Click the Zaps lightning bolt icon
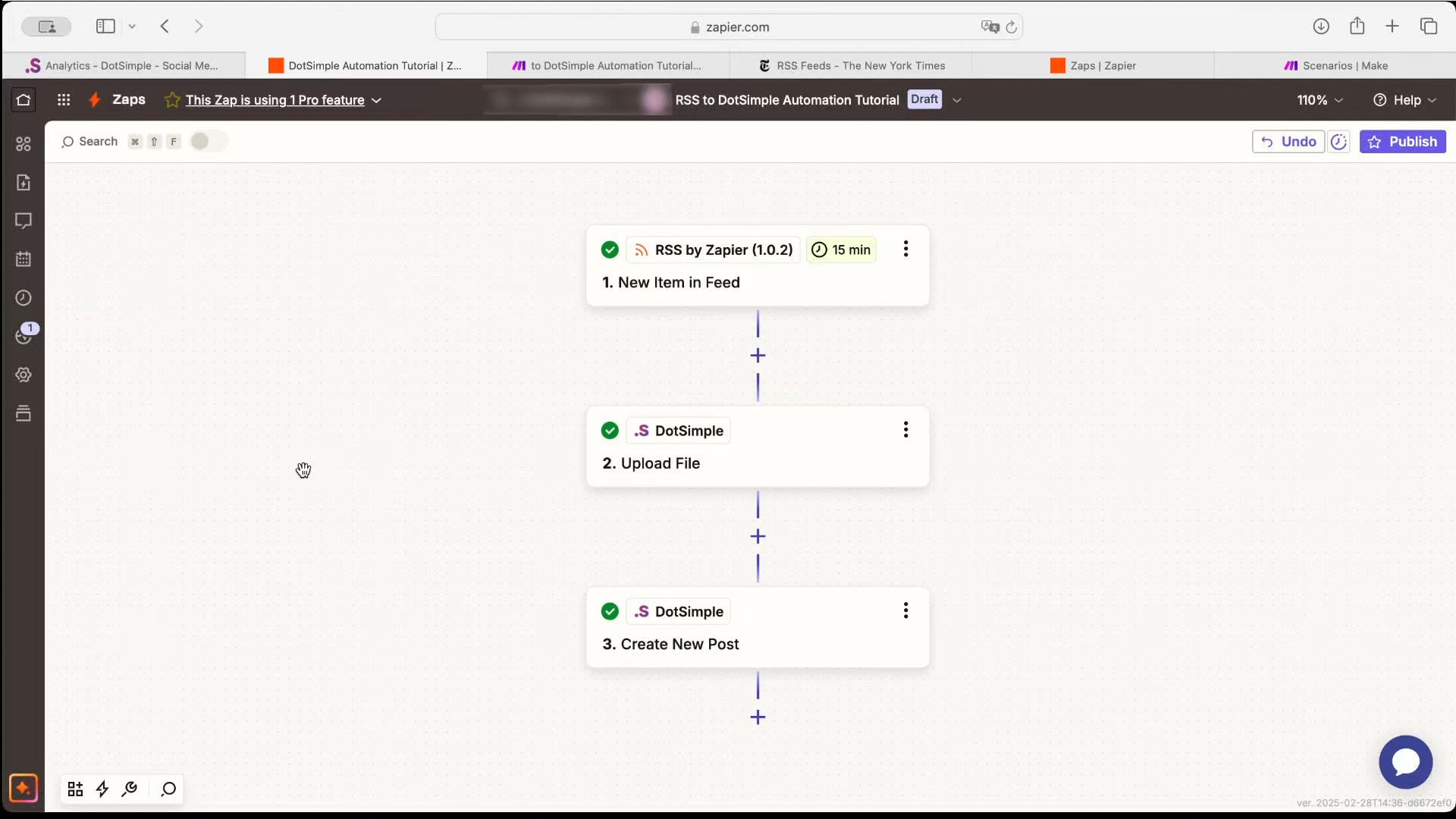This screenshot has height=819, width=1456. [x=95, y=99]
